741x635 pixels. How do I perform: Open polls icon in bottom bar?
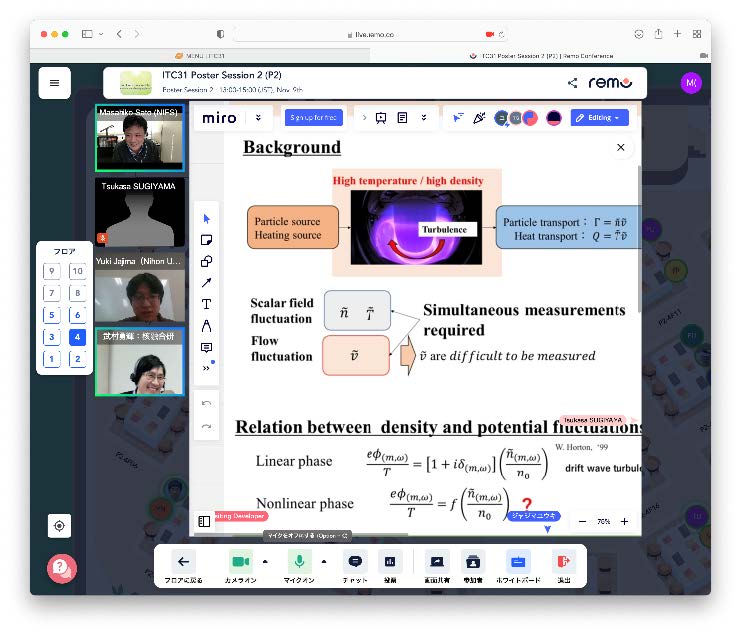click(390, 562)
